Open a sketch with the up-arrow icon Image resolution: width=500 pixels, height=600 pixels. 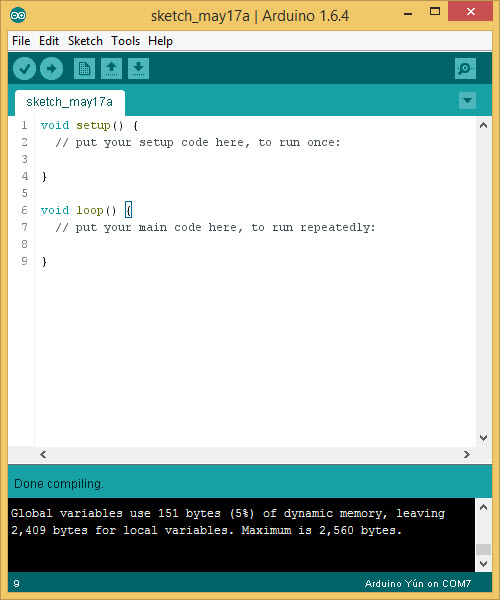(x=111, y=68)
